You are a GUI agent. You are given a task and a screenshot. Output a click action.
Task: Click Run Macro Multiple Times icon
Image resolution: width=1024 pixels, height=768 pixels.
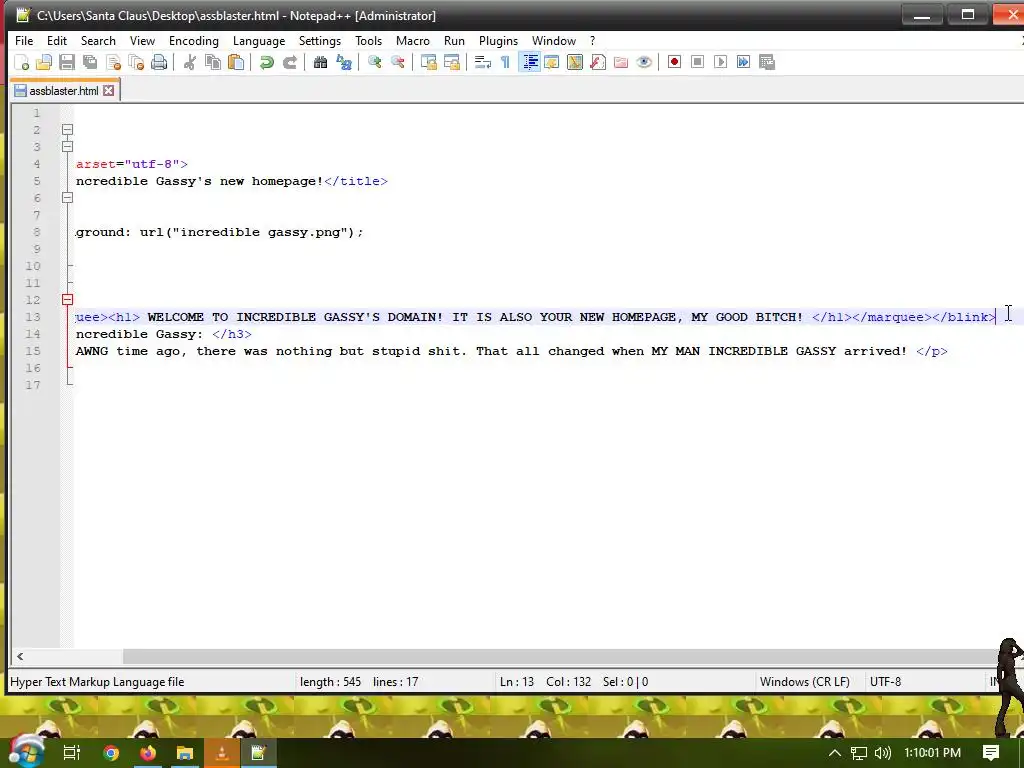pyautogui.click(x=743, y=62)
